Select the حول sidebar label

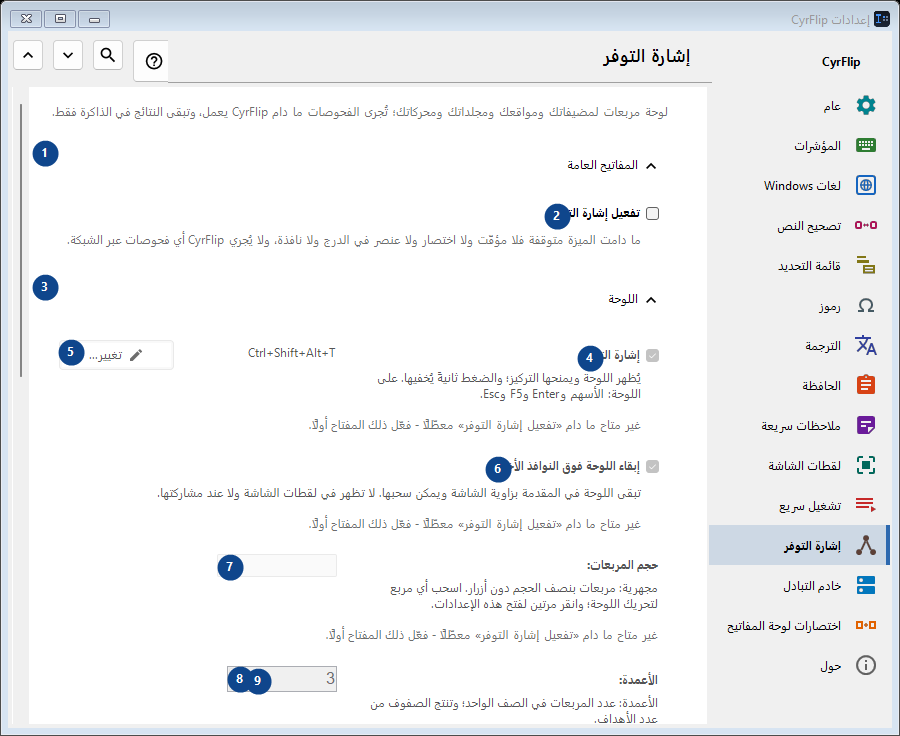(x=831, y=665)
